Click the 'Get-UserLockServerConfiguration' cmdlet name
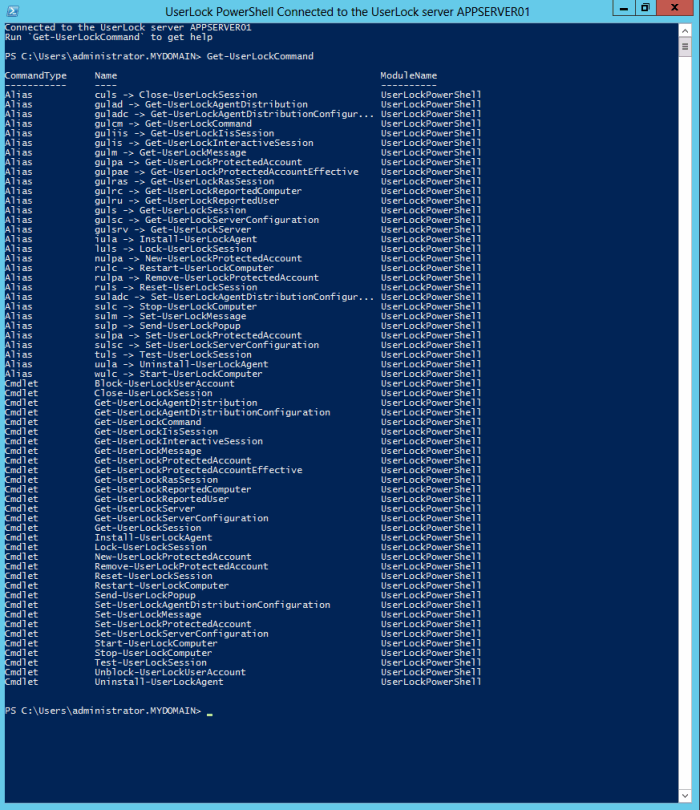Viewport: 700px width, 810px height. 181,519
